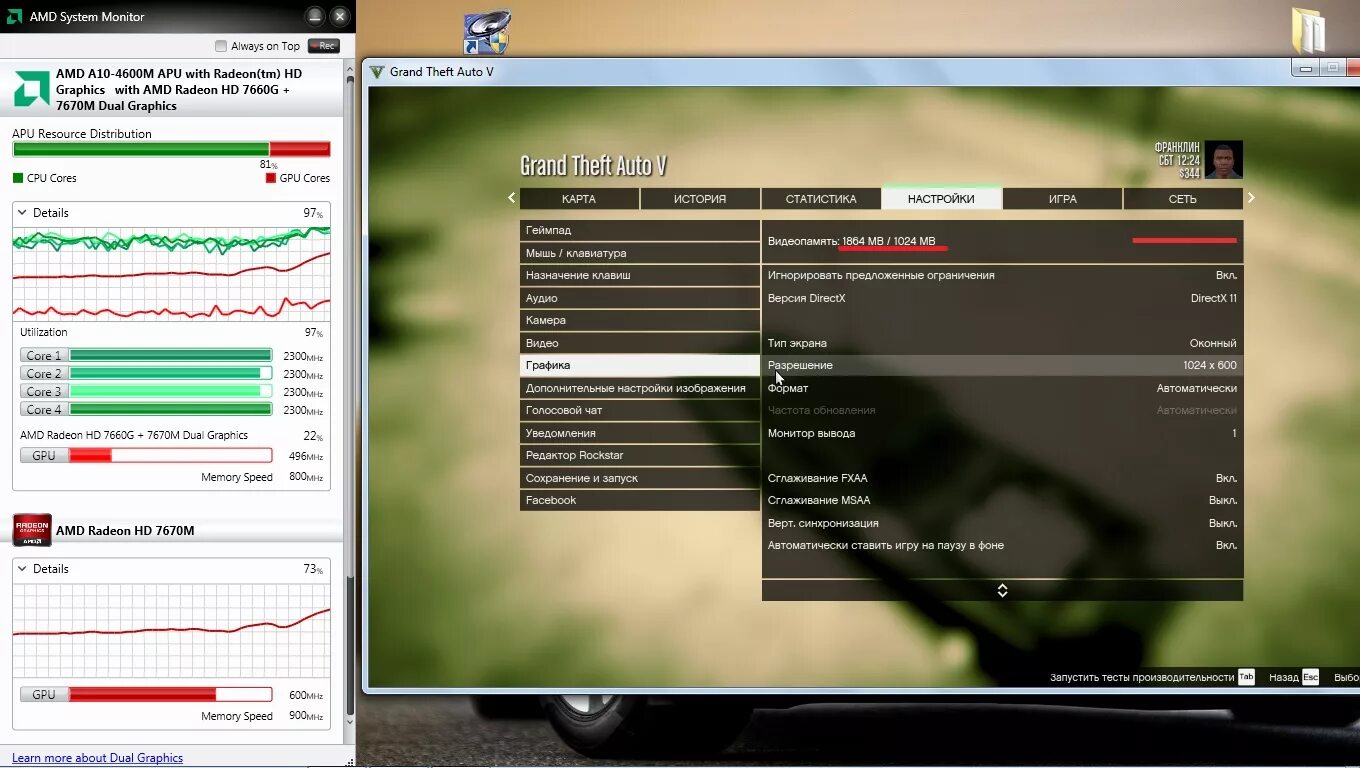Screen dimensions: 1360x768
Task: Change the Тип экрана setting
Action: pyautogui.click(x=1002, y=343)
